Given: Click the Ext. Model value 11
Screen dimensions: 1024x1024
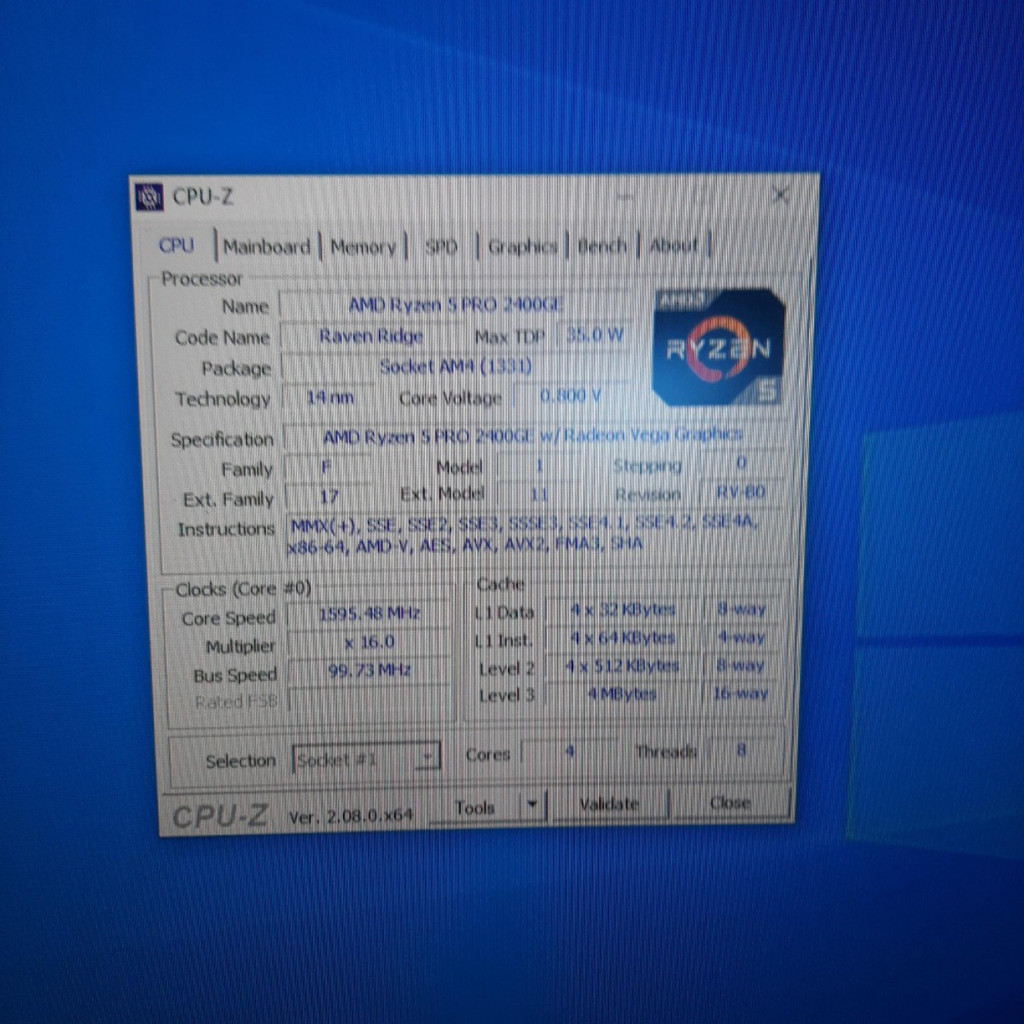Looking at the screenshot, I should pos(539,494).
